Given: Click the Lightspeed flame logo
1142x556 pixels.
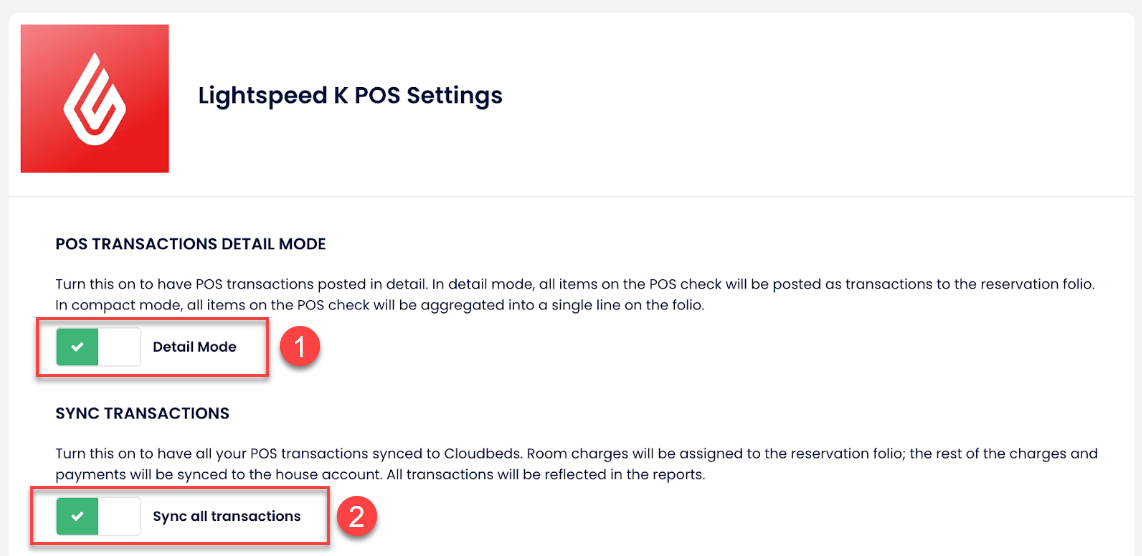Looking at the screenshot, I should click(x=94, y=98).
